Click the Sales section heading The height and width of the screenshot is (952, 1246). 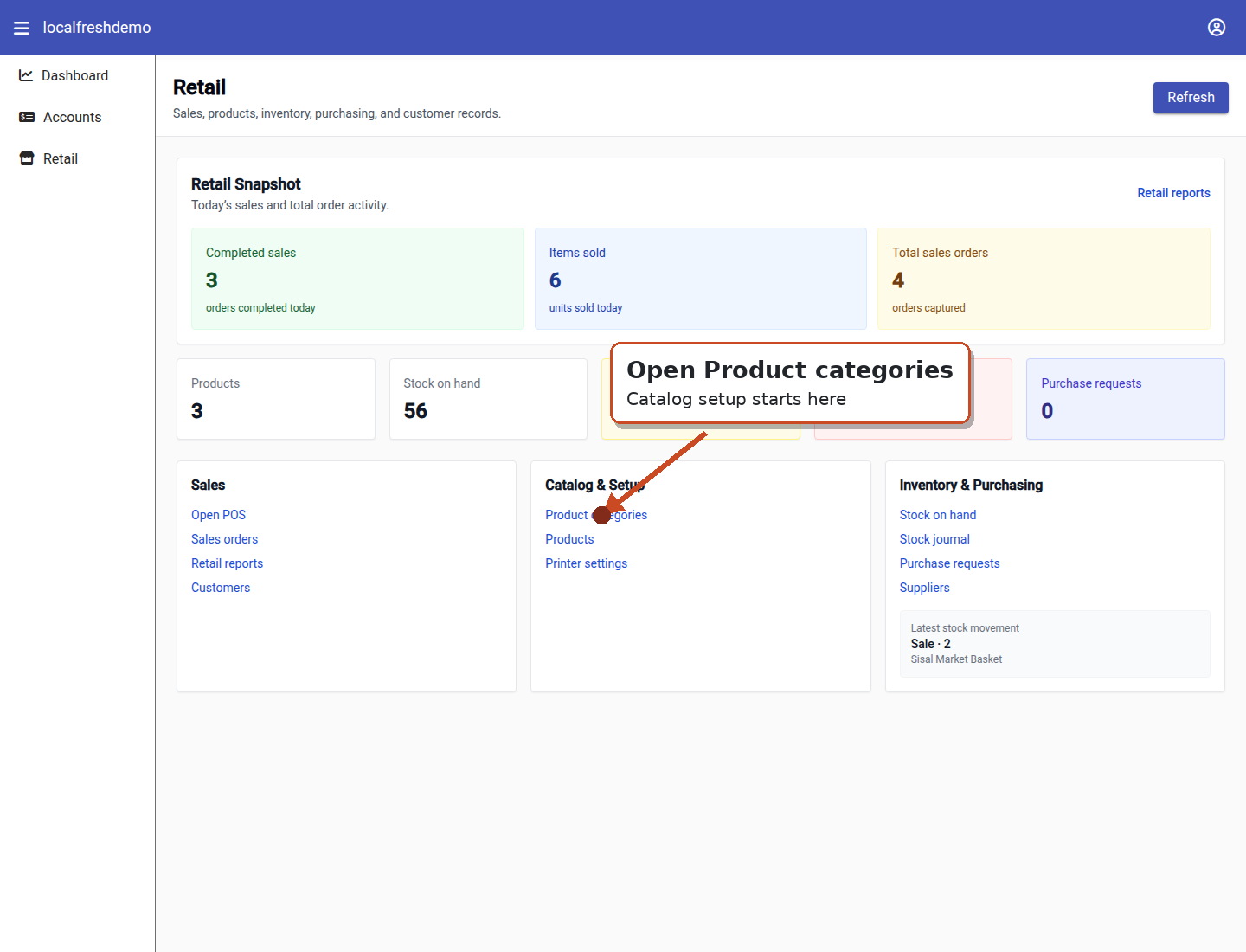click(x=208, y=486)
